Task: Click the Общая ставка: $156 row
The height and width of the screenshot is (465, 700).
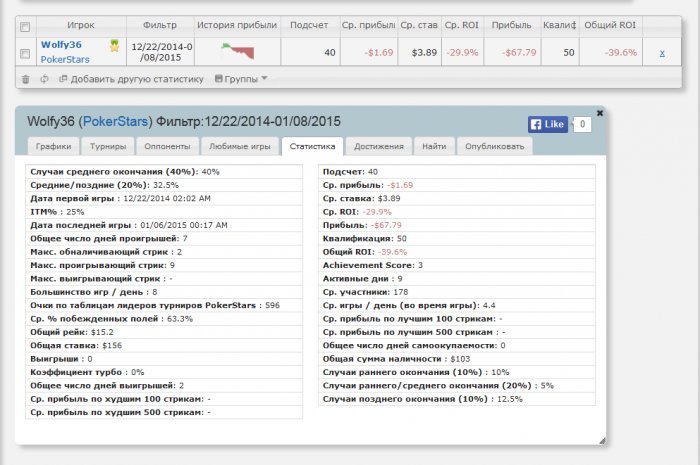Action: (164, 346)
